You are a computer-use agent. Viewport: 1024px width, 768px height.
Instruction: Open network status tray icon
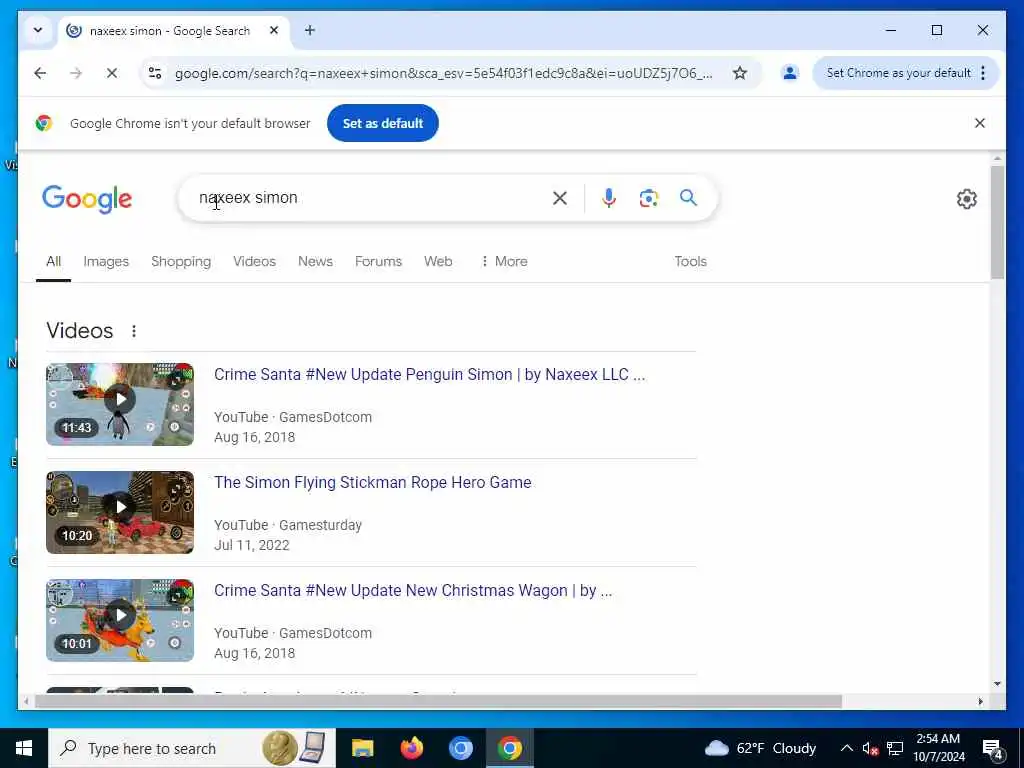pyautogui.click(x=895, y=748)
